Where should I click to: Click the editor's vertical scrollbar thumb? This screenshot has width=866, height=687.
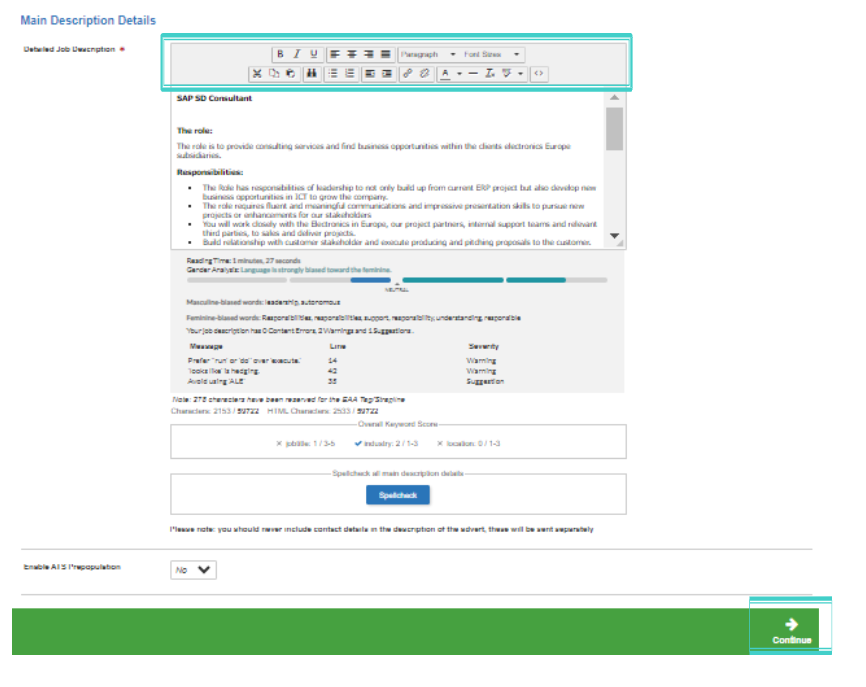tap(614, 129)
